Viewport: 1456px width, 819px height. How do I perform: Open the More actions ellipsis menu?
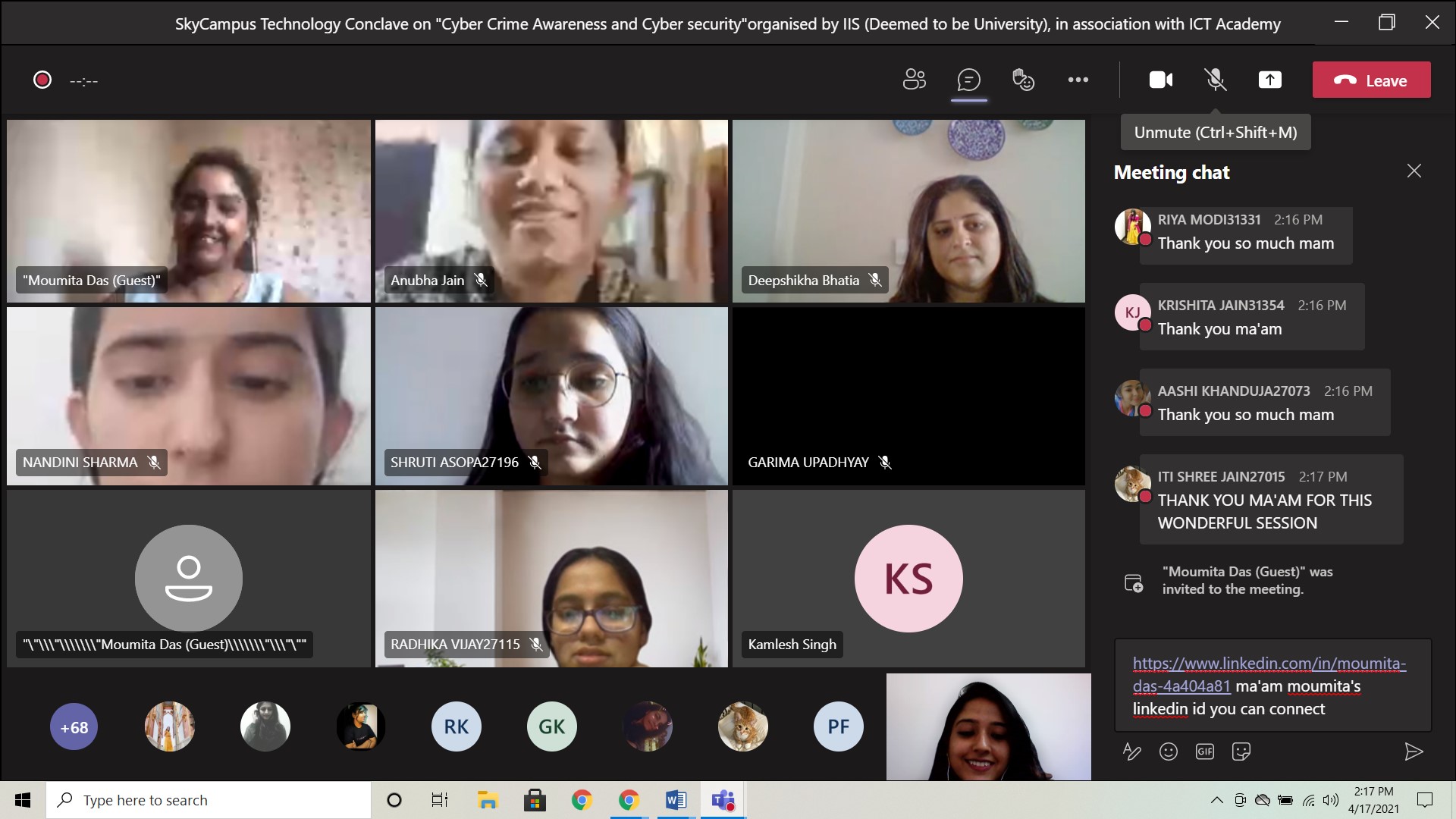pyautogui.click(x=1078, y=80)
